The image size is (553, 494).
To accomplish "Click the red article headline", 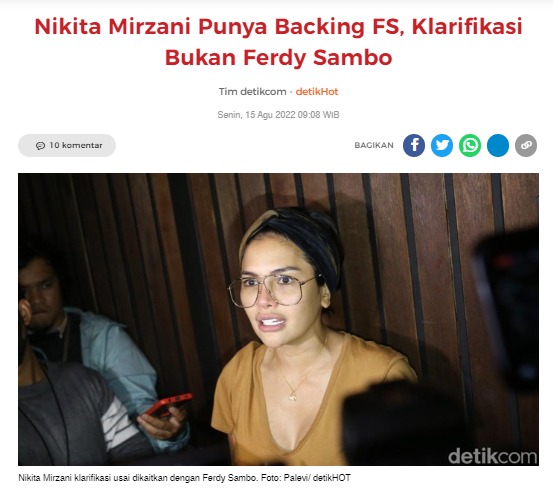I will pos(278,42).
